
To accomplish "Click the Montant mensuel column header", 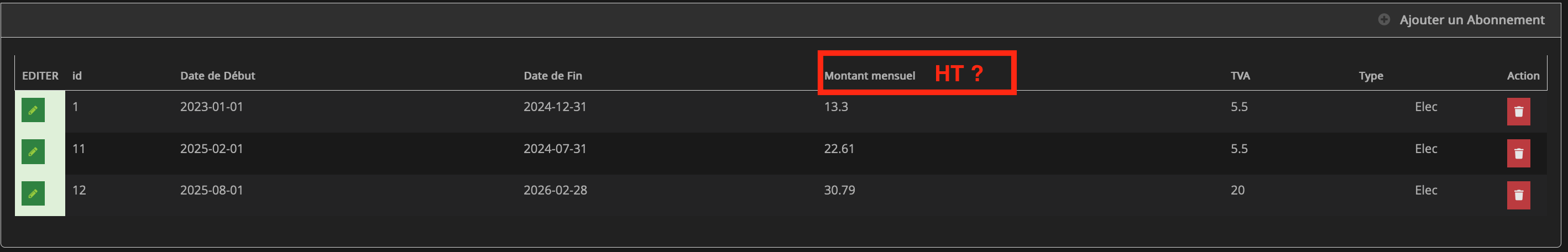I will click(869, 76).
